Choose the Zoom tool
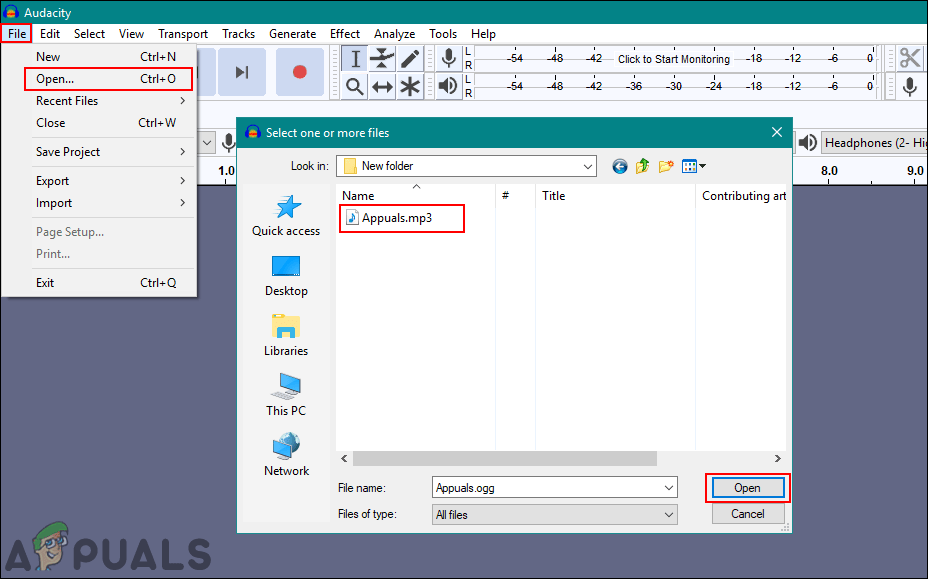Viewport: 928px width, 579px height. (x=354, y=86)
